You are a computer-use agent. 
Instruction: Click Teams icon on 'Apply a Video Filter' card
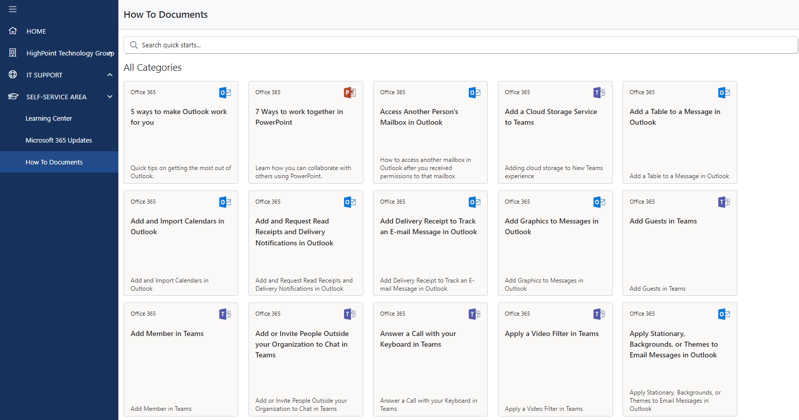pyautogui.click(x=599, y=314)
